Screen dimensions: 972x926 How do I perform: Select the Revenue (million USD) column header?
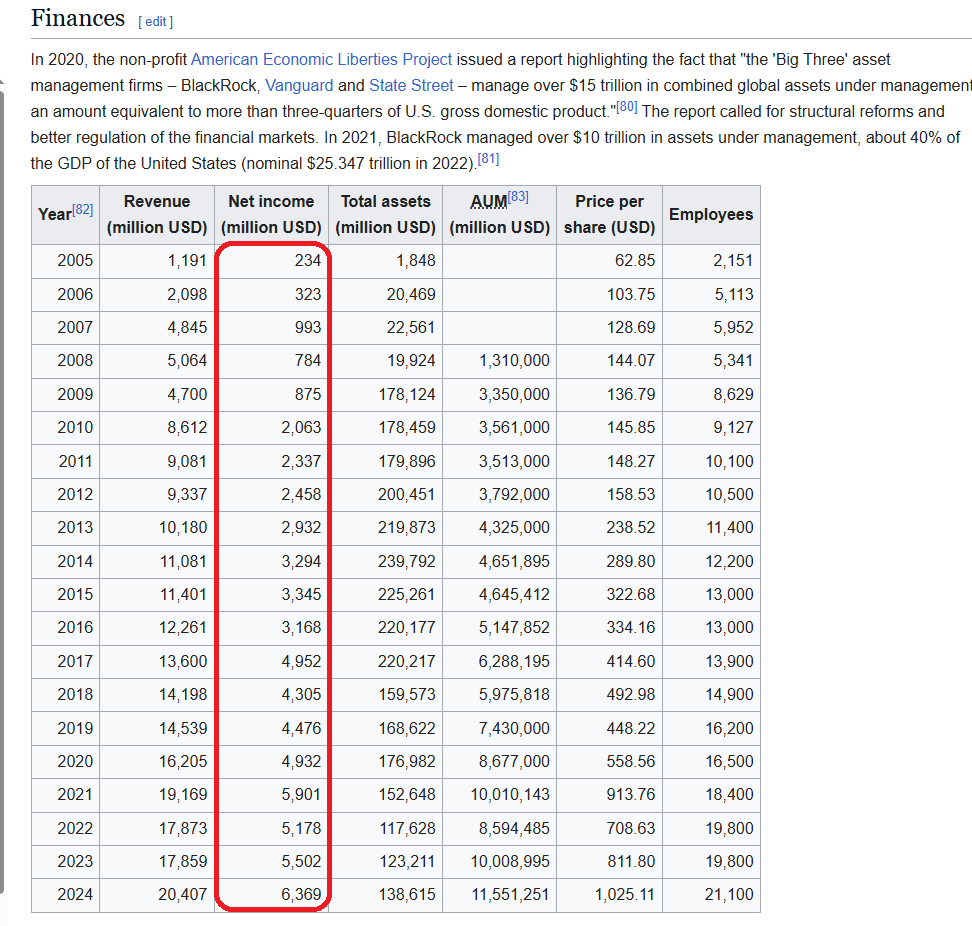157,214
